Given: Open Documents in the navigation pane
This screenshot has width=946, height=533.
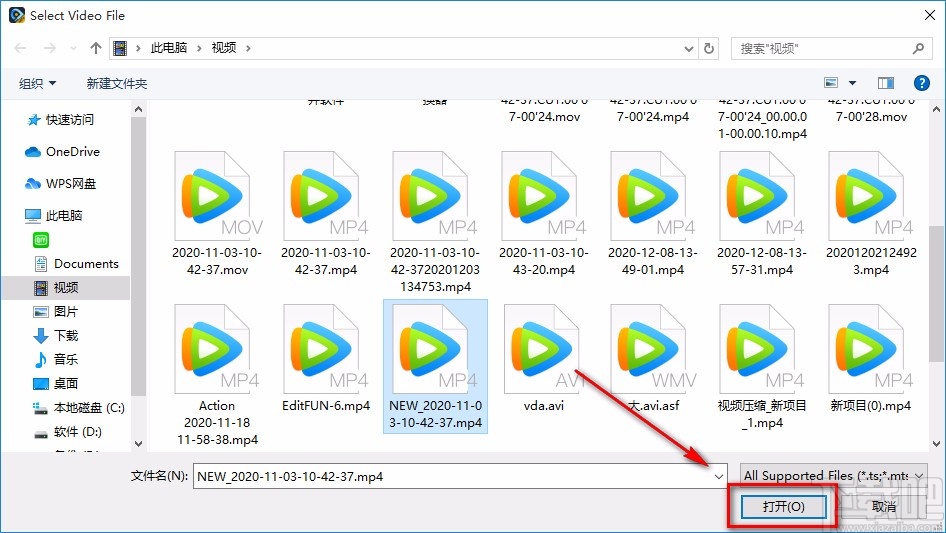Looking at the screenshot, I should pos(77,264).
